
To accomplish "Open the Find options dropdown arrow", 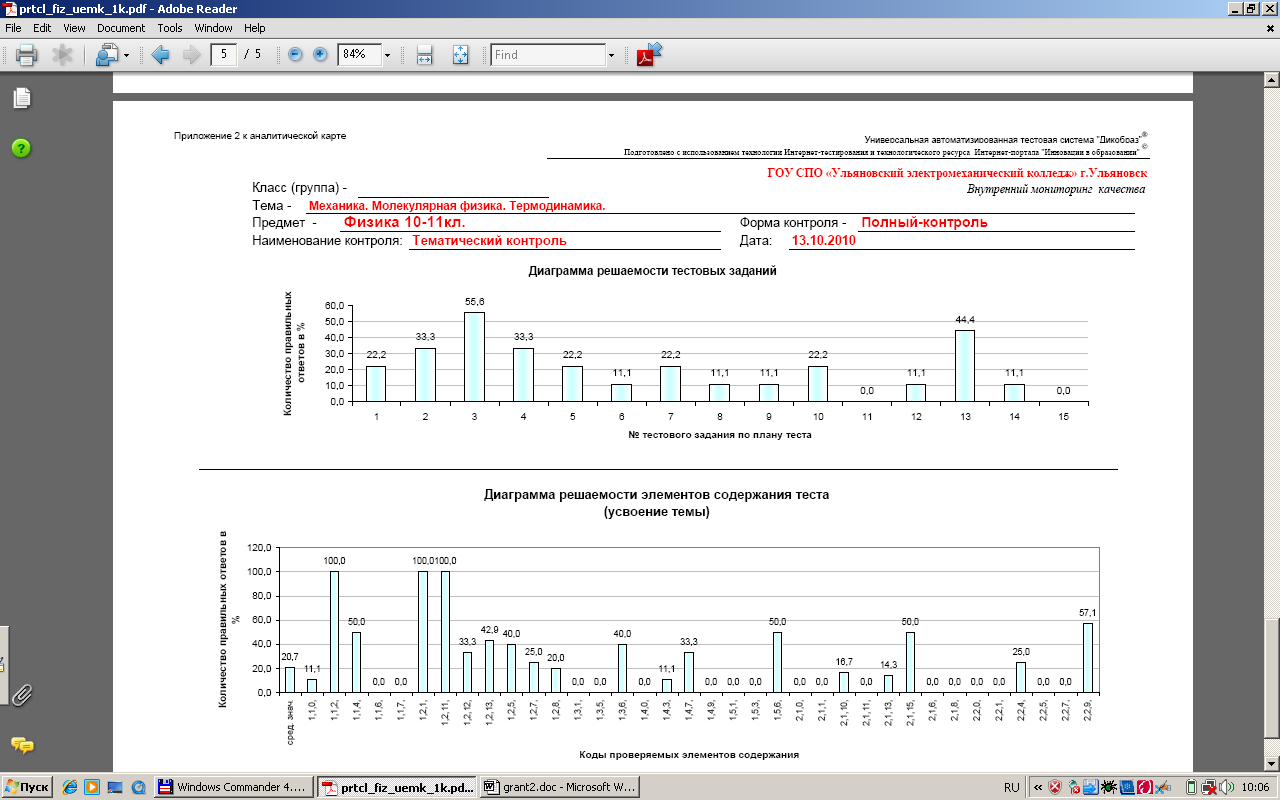I will click(611, 55).
